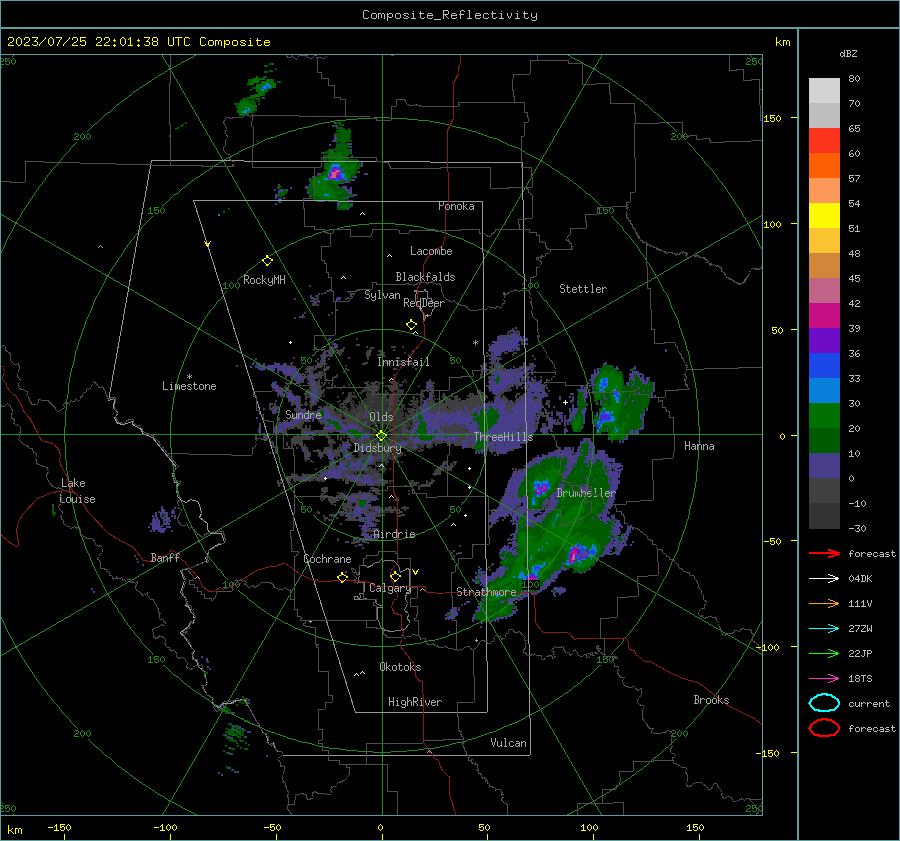900x841 pixels.
Task: Click the ThreeHills town label
Action: coord(503,437)
